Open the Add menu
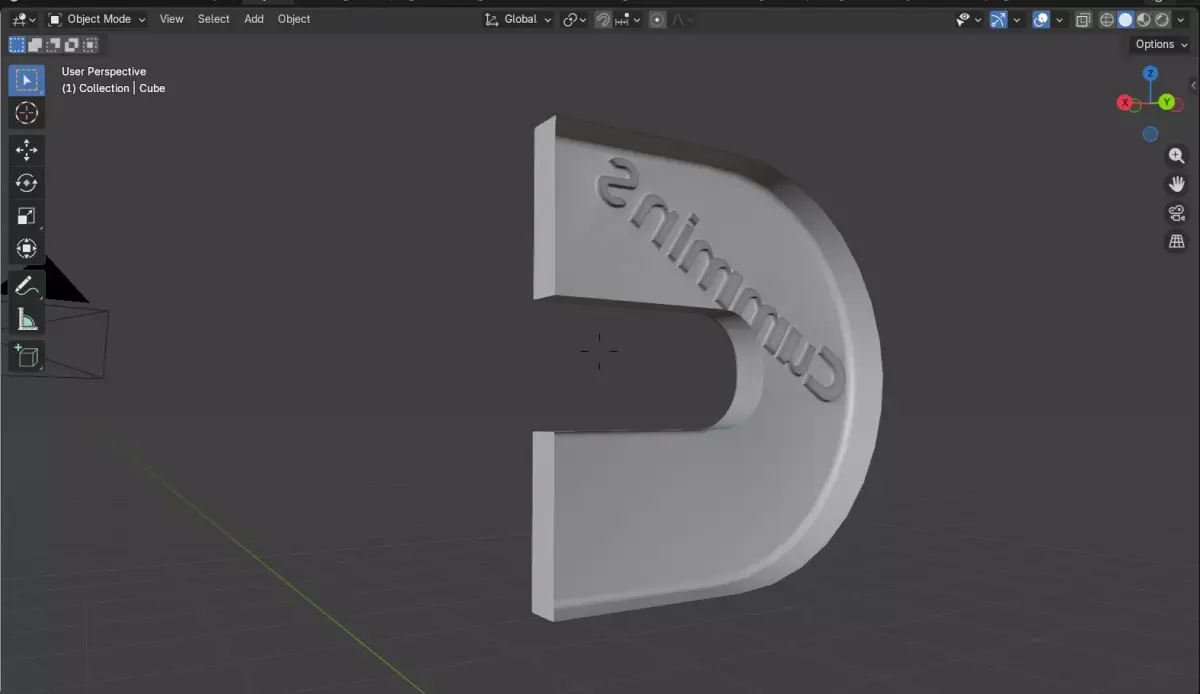 click(x=254, y=19)
